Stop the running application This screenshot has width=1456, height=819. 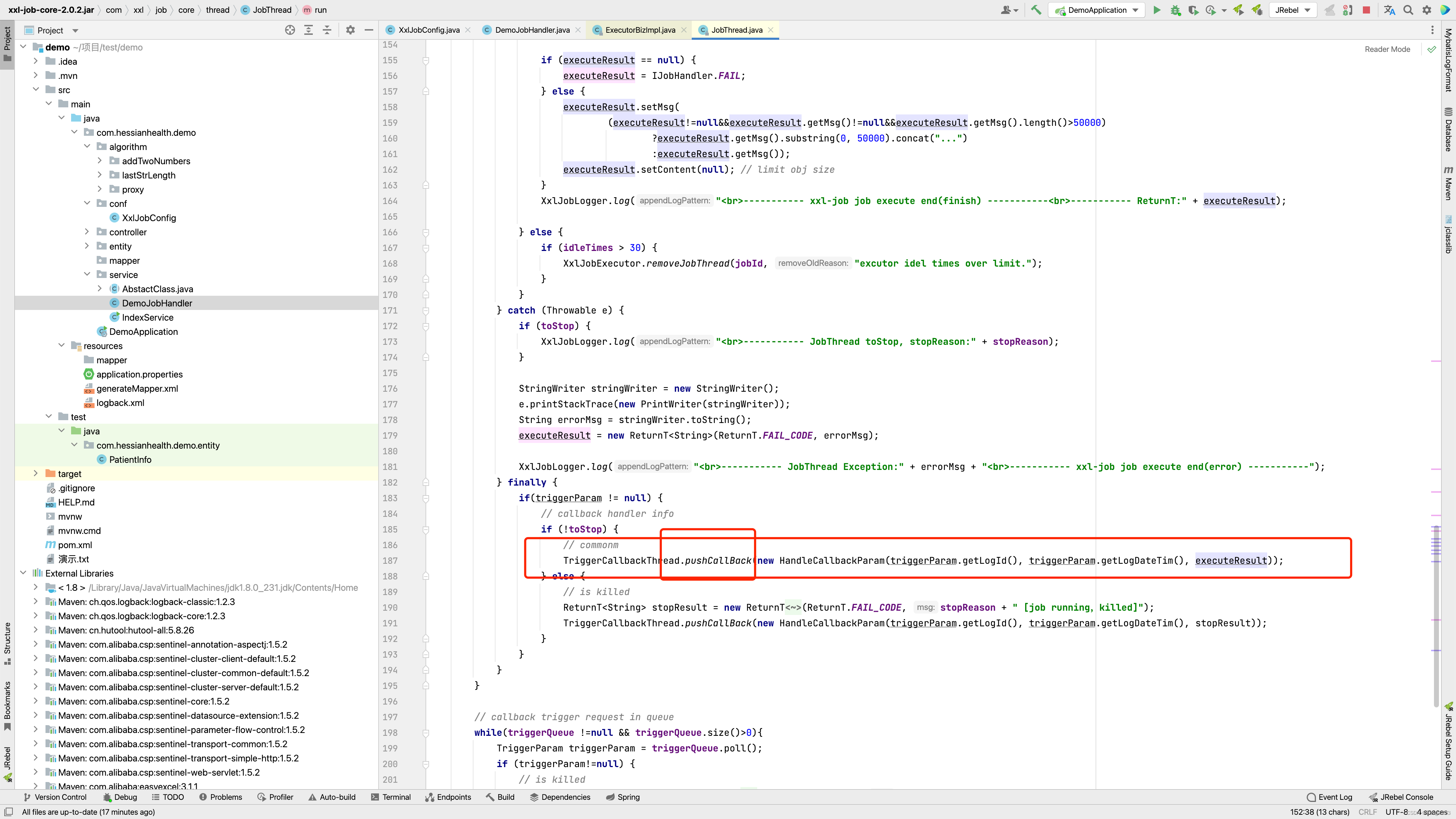[x=1366, y=10]
